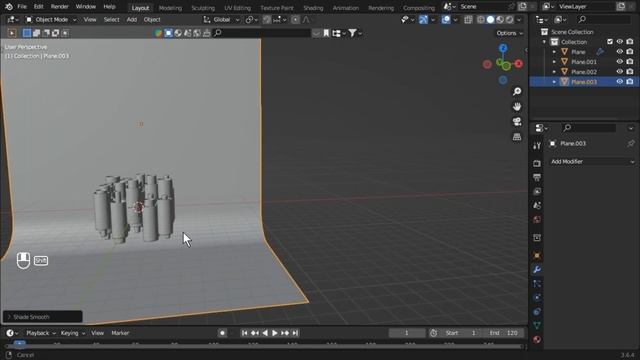The image size is (640, 360).
Task: Open the View Layer properties tab
Action: (x=537, y=191)
